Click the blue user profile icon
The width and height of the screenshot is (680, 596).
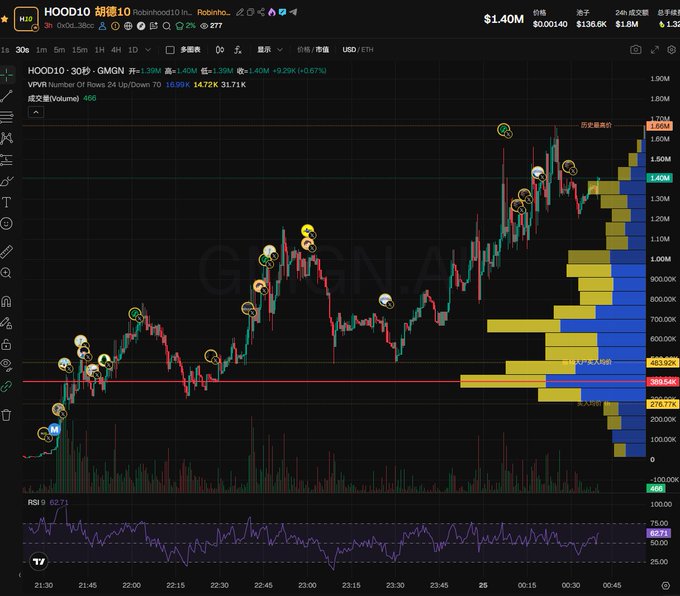pos(102,26)
